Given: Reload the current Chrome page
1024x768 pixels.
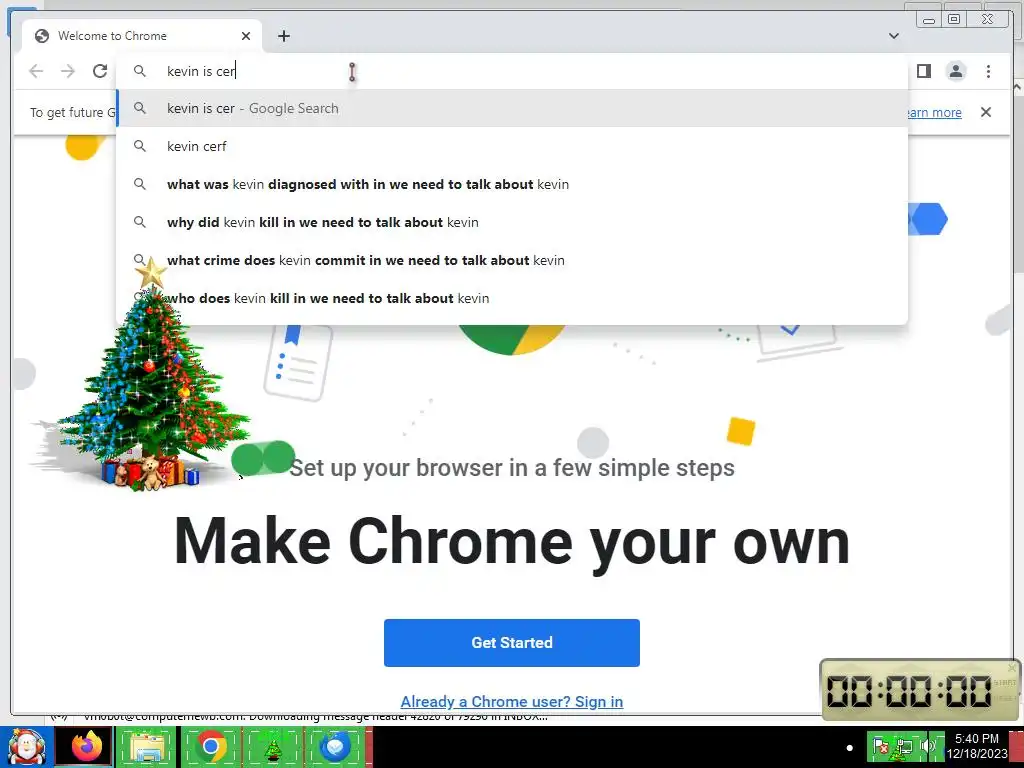Looking at the screenshot, I should 100,71.
